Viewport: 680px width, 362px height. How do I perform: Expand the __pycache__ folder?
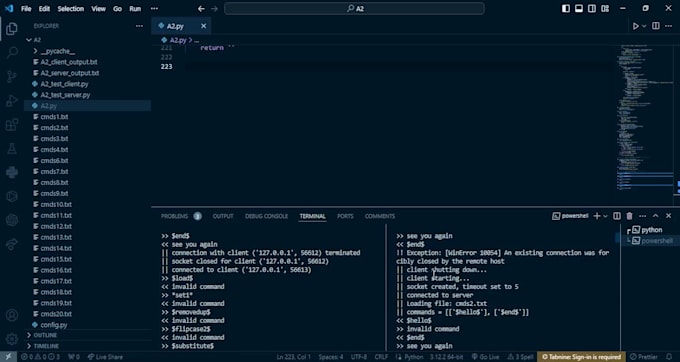[35, 51]
